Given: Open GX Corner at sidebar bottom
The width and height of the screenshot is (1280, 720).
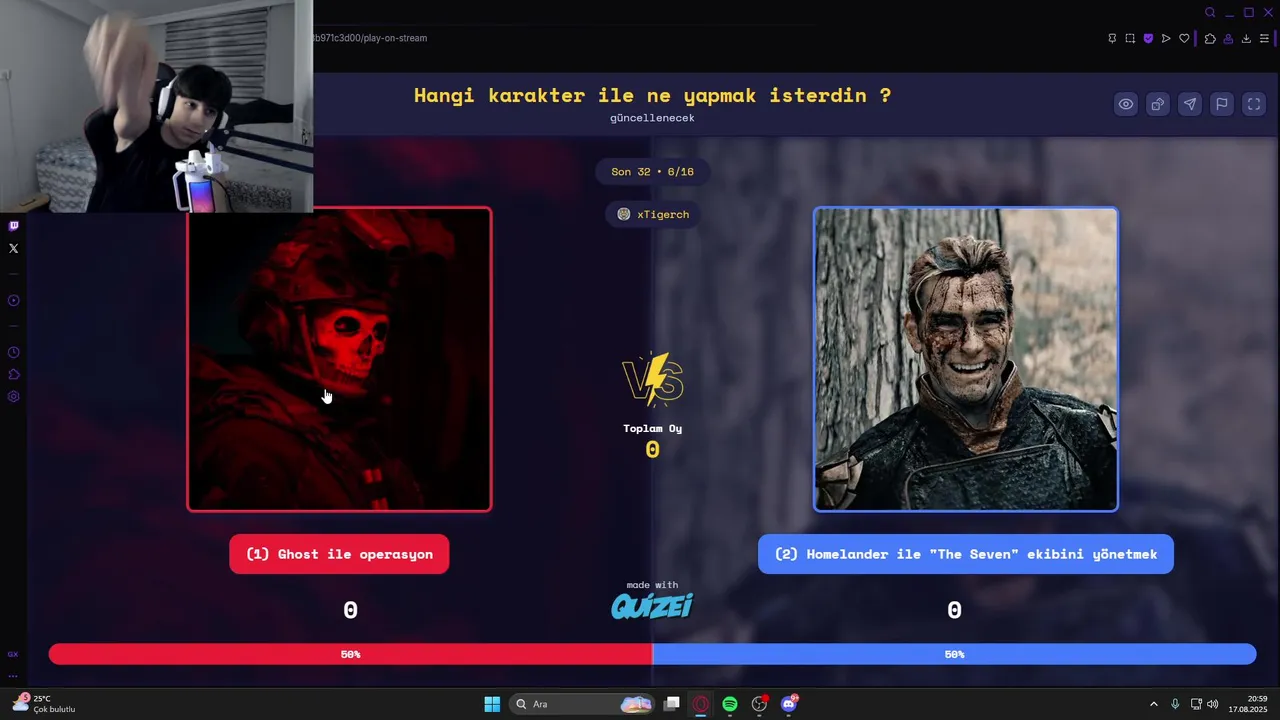Looking at the screenshot, I should pos(13,654).
